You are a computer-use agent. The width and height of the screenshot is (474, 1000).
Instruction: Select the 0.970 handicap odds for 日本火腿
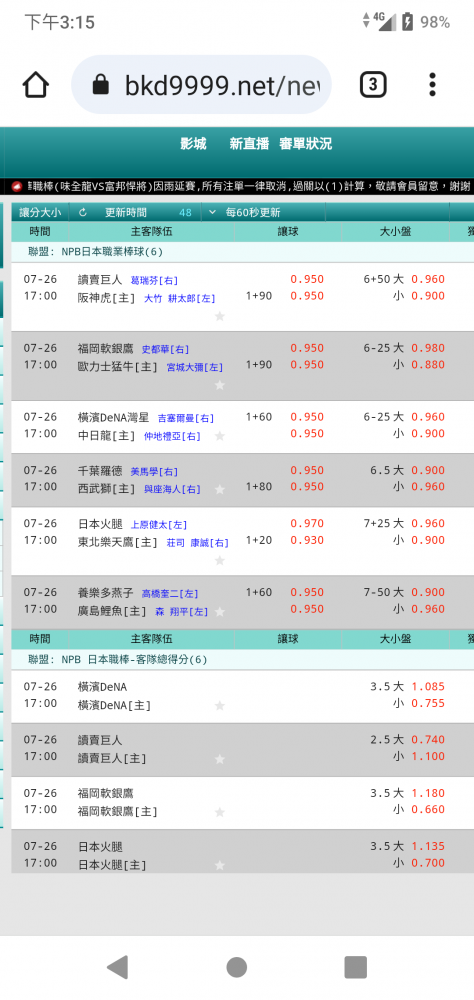coord(307,524)
